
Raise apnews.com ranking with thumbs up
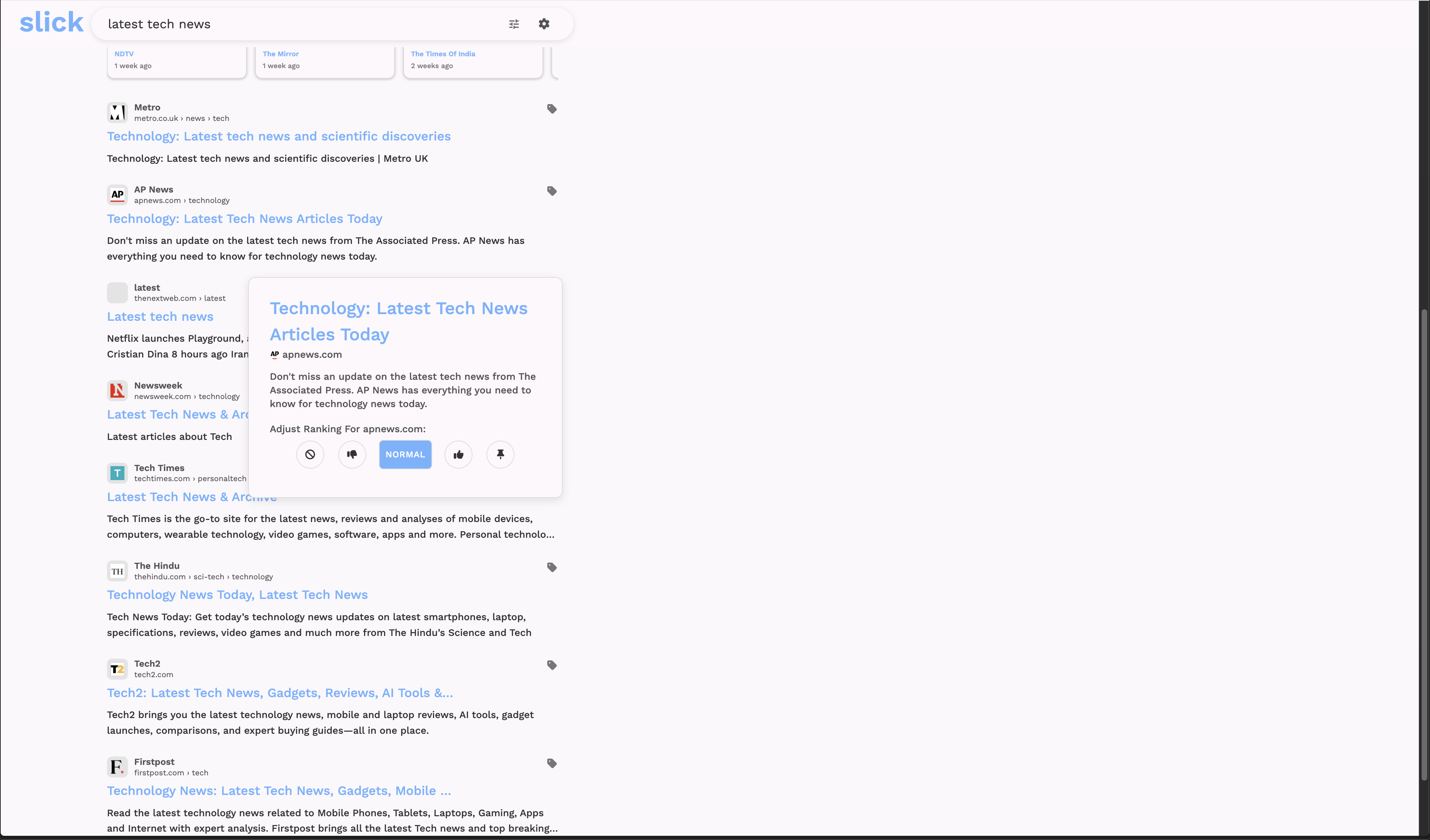[458, 454]
